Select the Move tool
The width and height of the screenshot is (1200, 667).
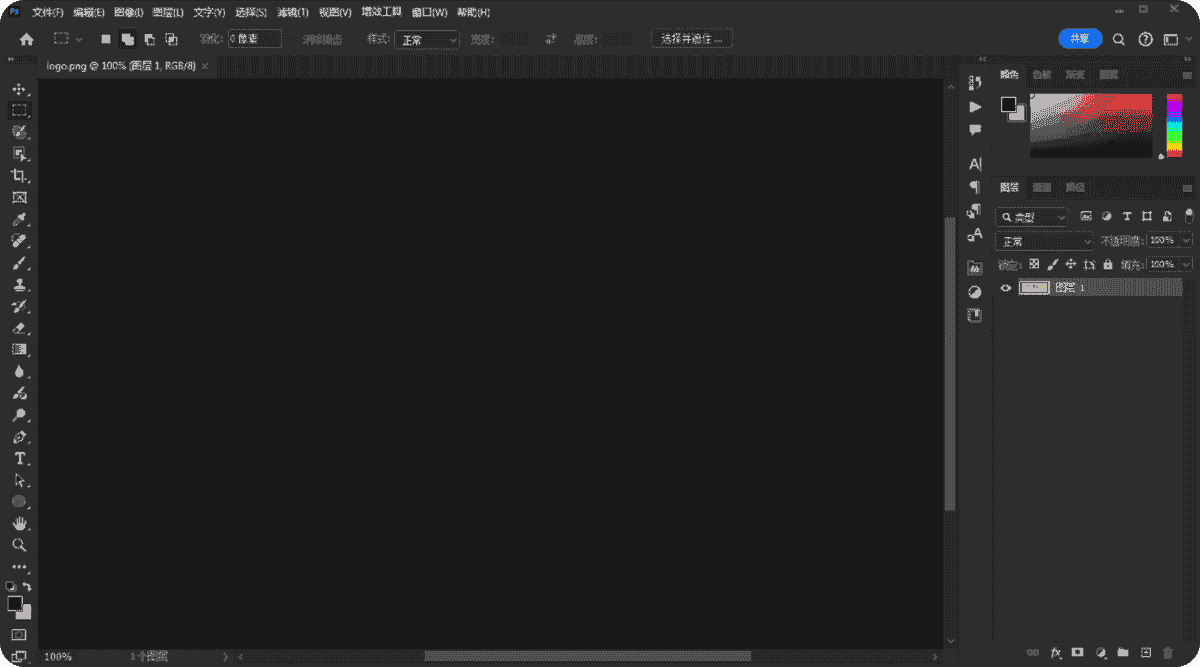tap(19, 89)
